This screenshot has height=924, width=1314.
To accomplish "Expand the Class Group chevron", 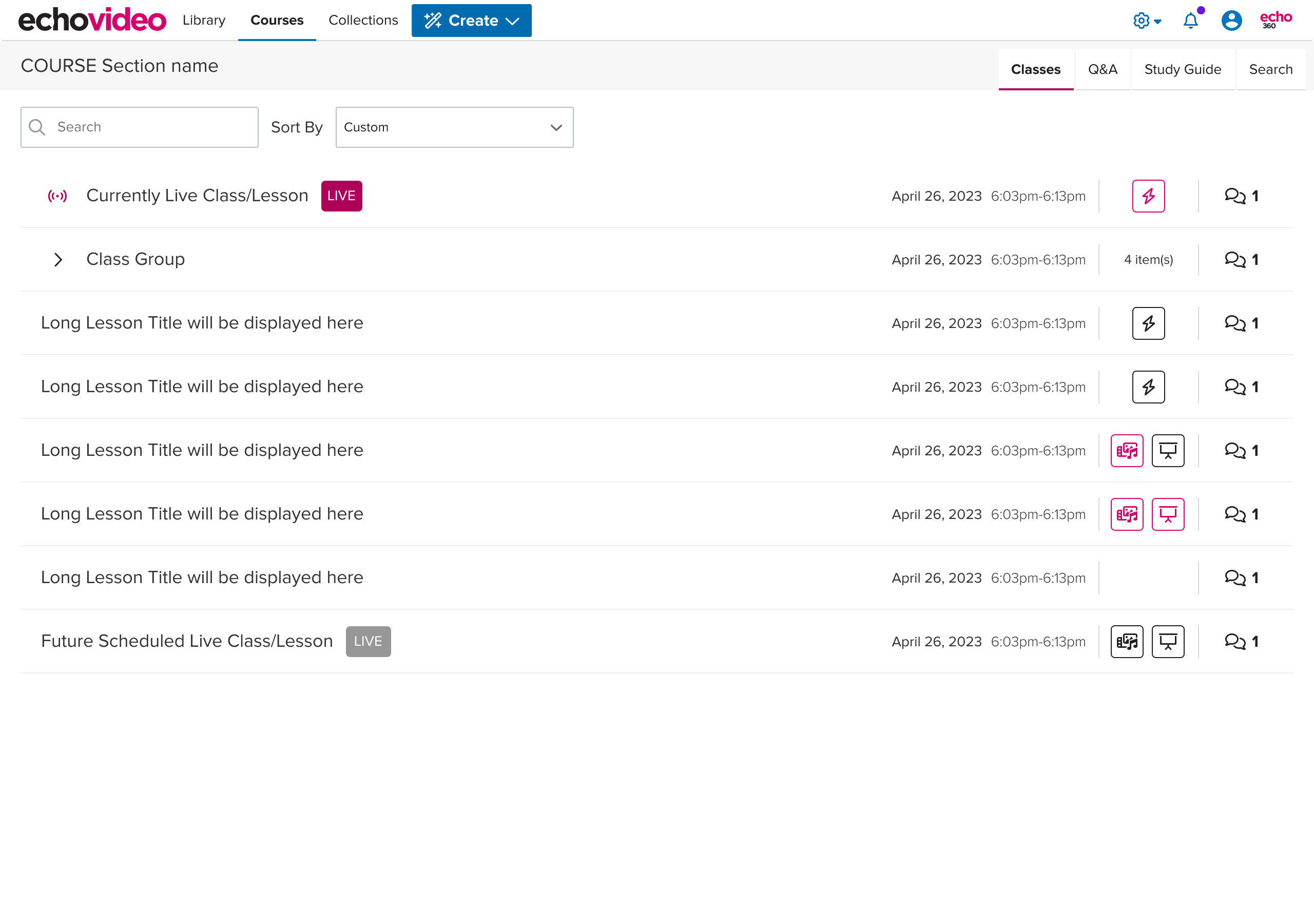I will point(58,259).
